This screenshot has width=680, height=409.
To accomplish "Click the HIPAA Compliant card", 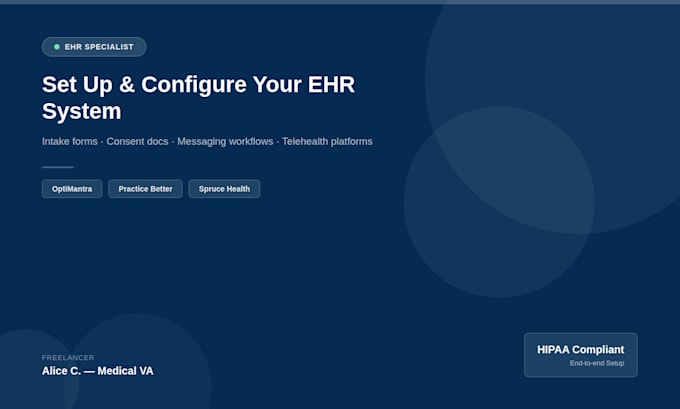I will click(x=581, y=355).
